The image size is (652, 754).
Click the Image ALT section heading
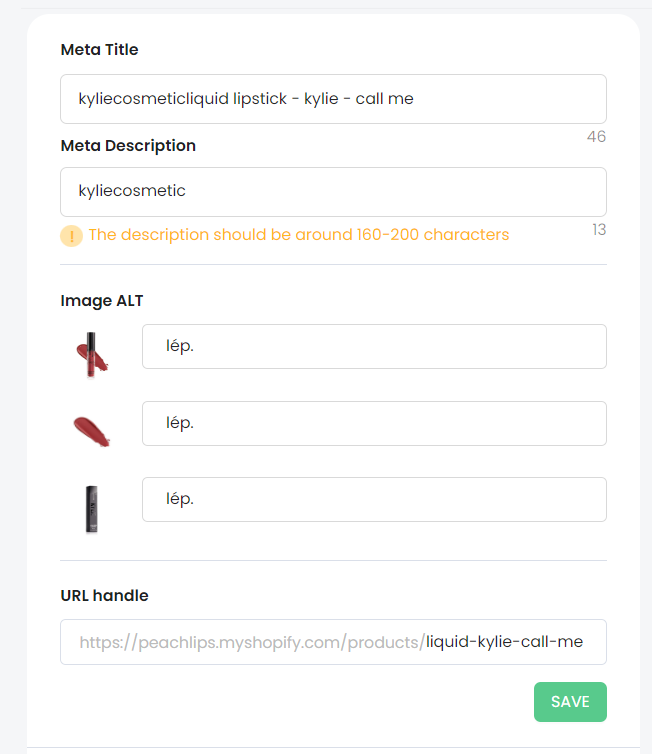[102, 301]
